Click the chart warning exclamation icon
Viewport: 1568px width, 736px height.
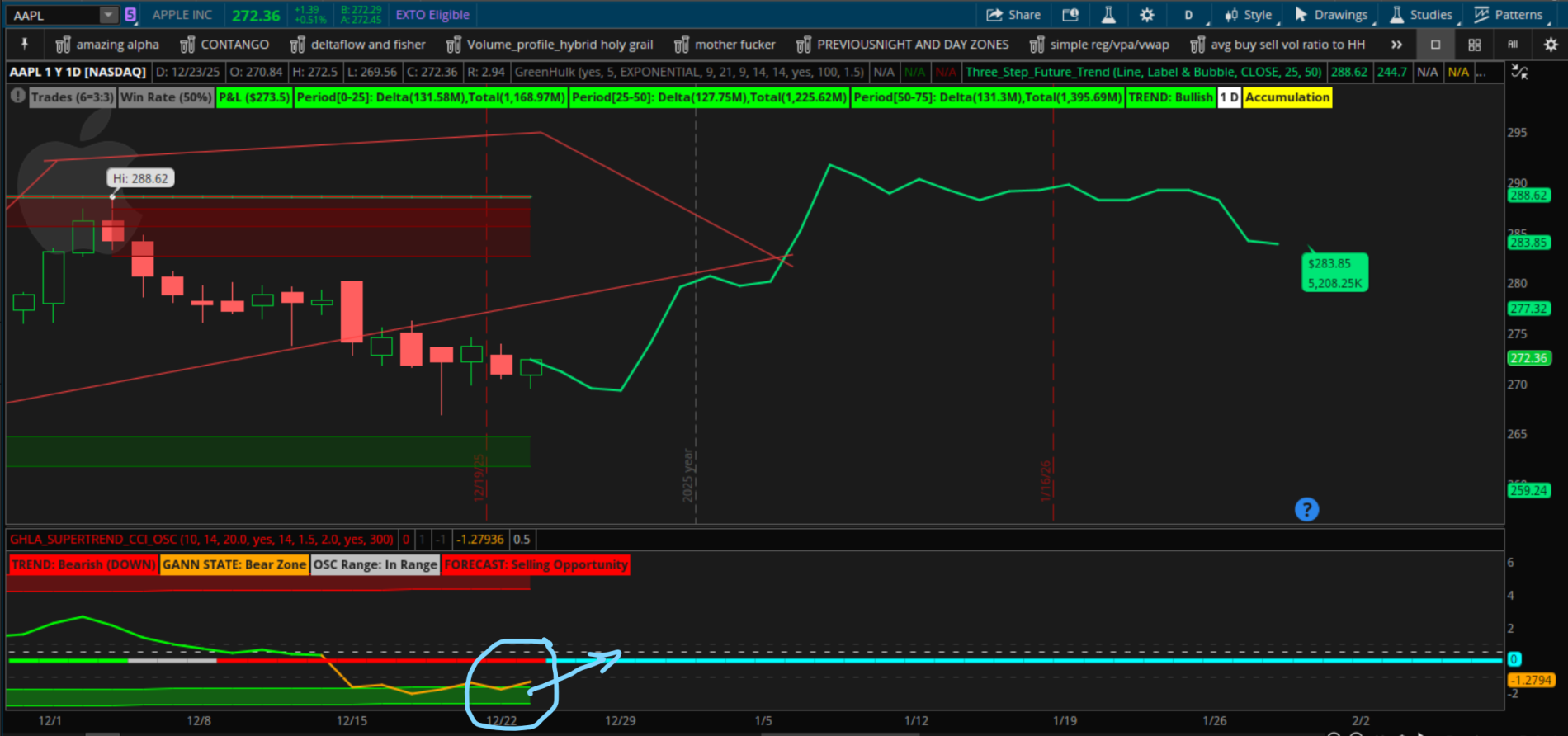[17, 97]
